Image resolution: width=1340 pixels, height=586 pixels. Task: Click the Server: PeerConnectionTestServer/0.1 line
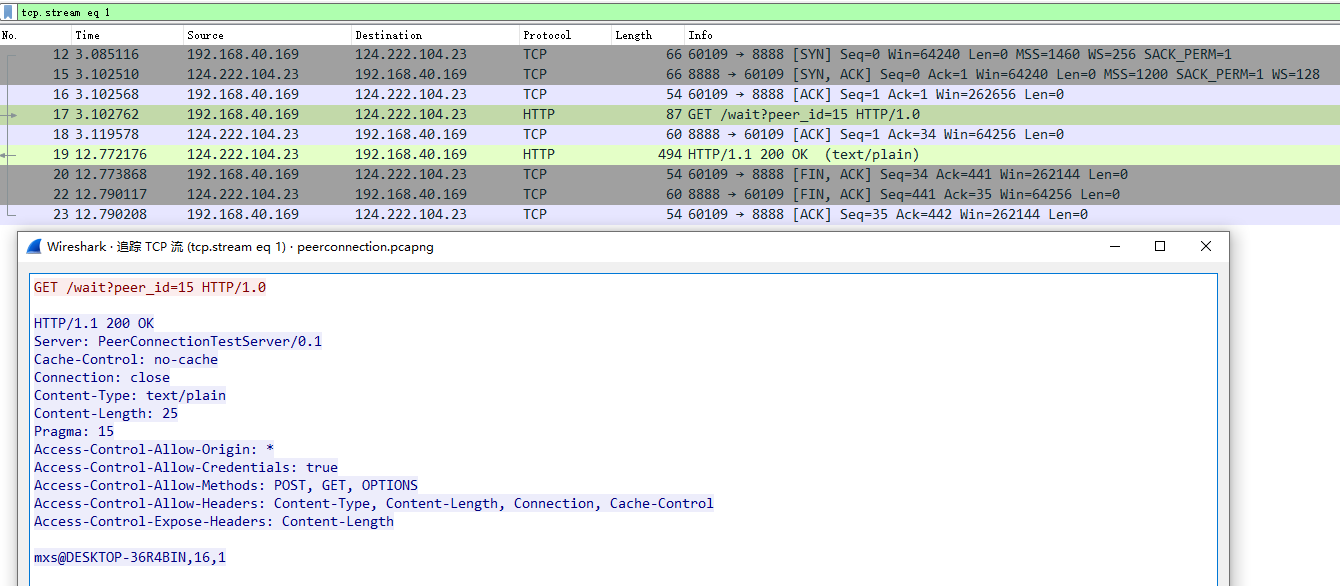pos(178,341)
